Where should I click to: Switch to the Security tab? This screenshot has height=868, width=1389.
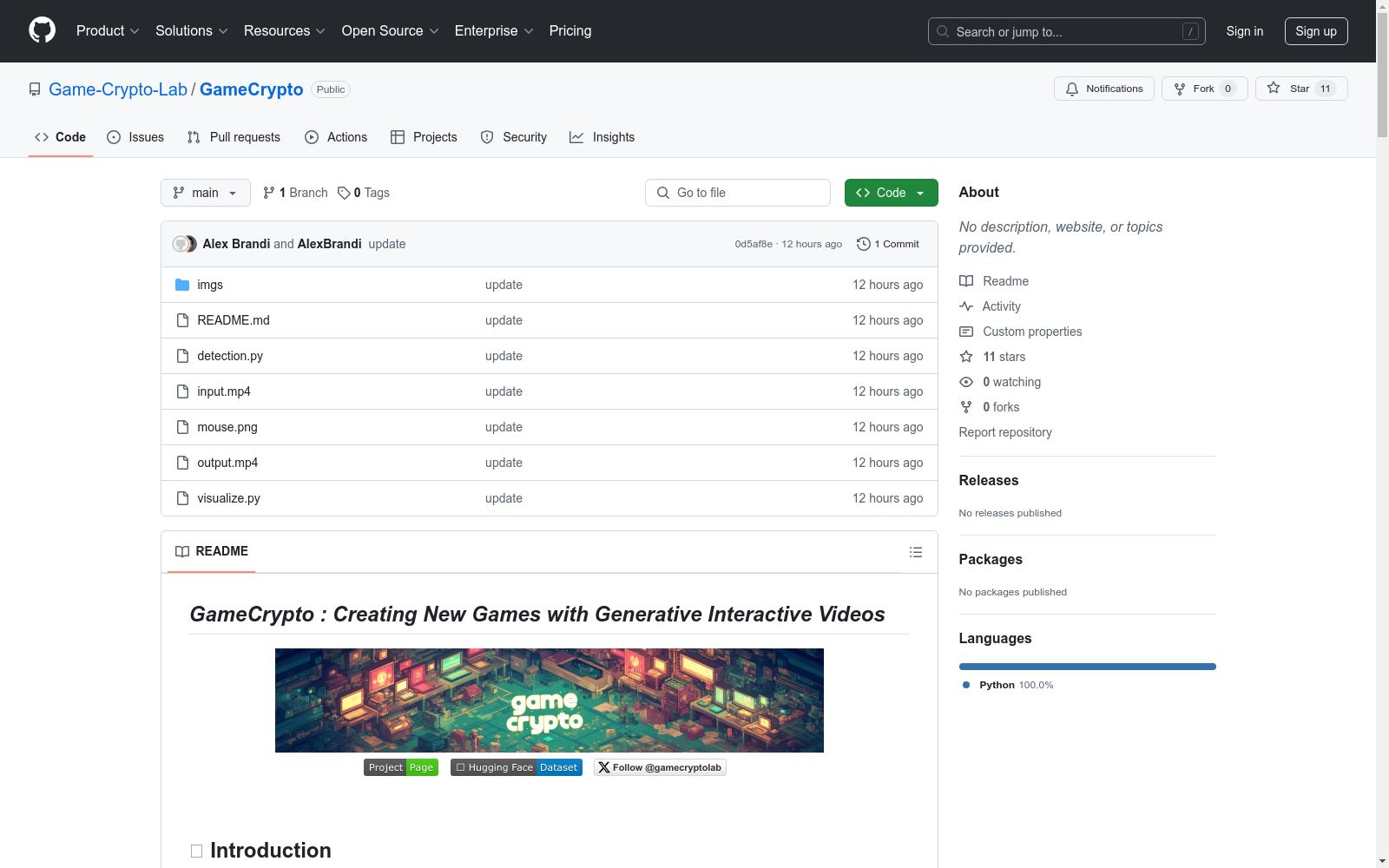coord(514,137)
